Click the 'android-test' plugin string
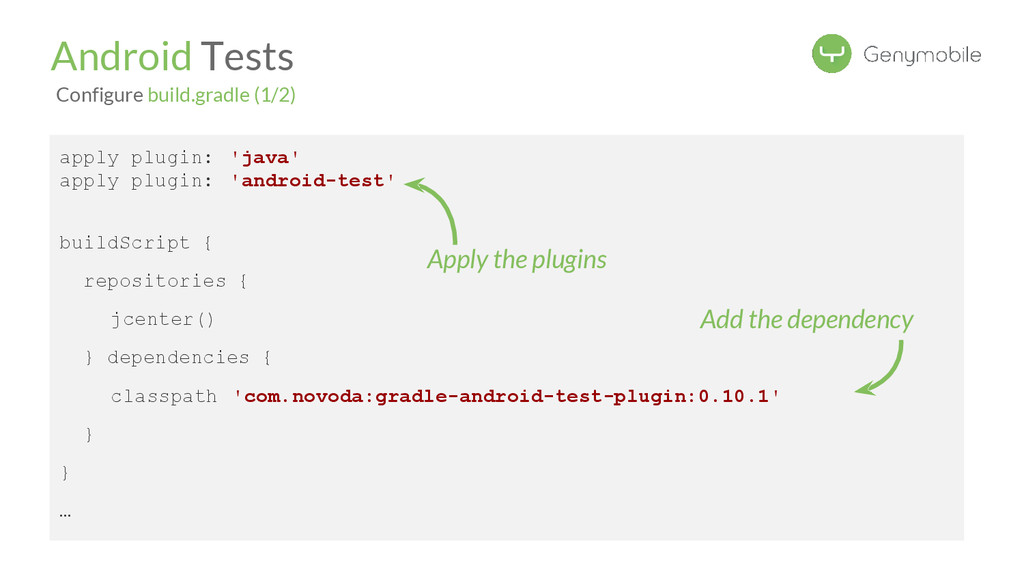 (x=313, y=181)
